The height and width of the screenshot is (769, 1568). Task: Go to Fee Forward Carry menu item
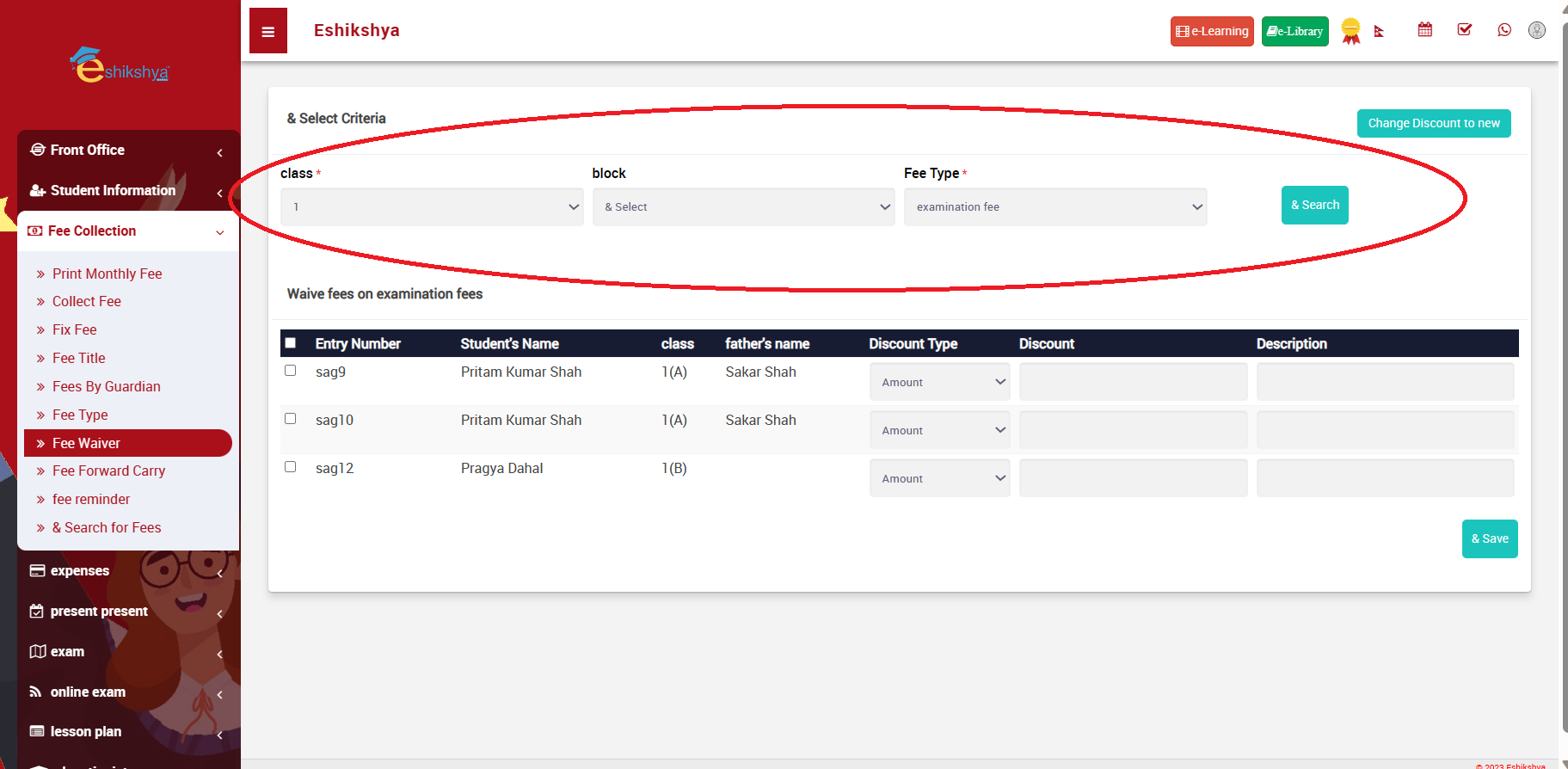pyautogui.click(x=108, y=471)
